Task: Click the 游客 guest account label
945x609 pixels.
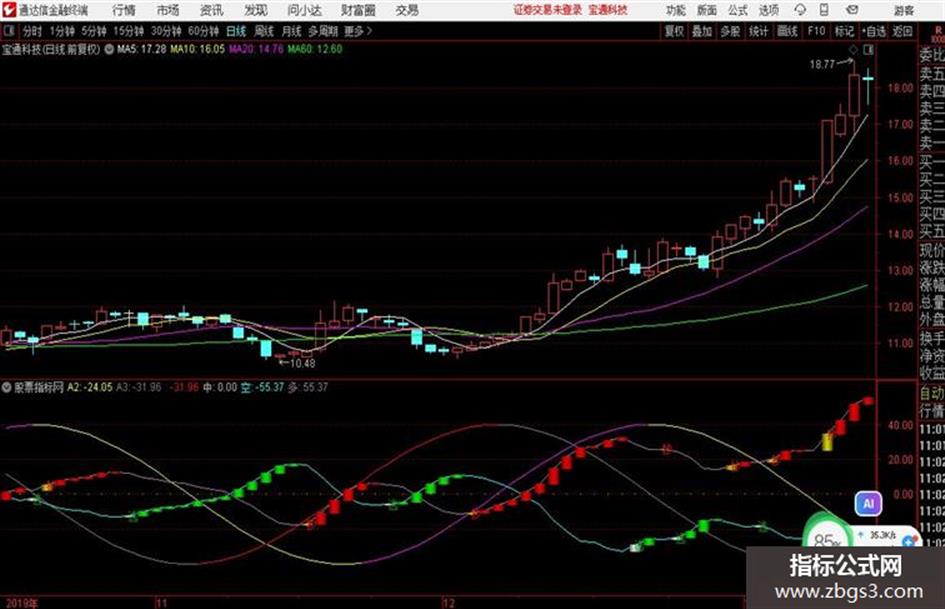Action: [904, 10]
